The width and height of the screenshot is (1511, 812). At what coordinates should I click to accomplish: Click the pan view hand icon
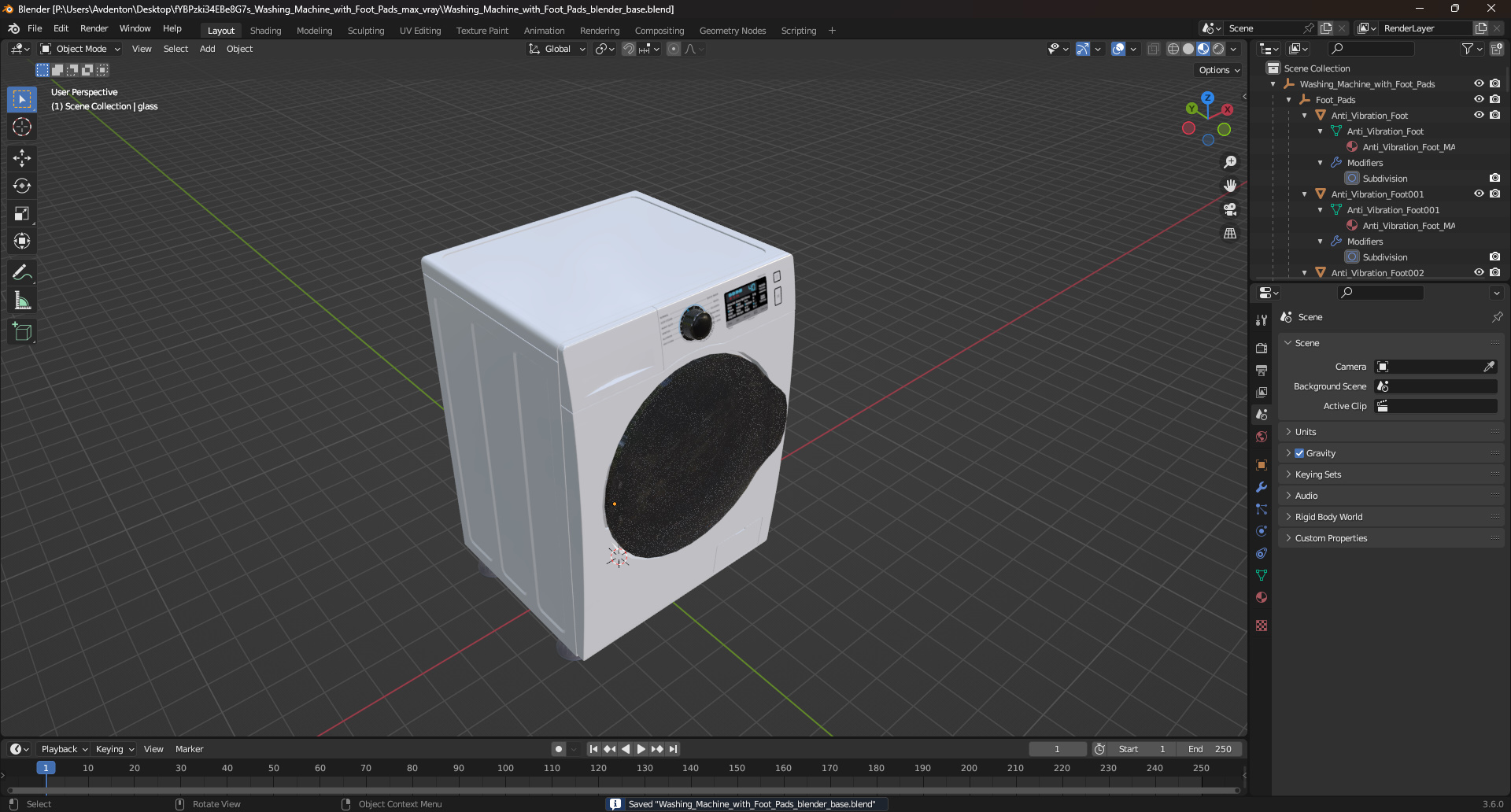click(1230, 186)
